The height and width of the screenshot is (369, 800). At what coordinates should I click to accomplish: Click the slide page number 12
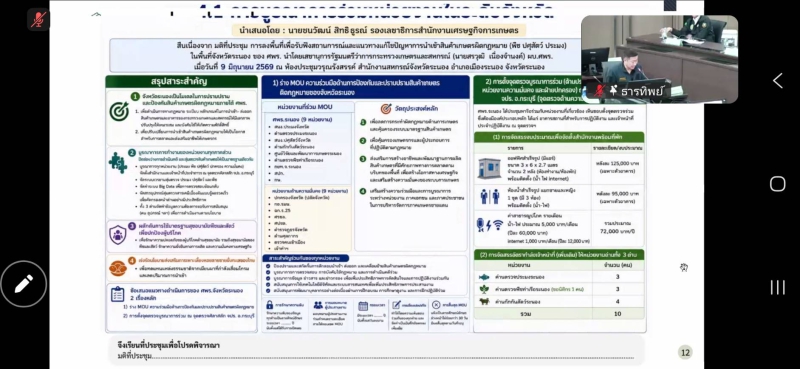coord(685,352)
